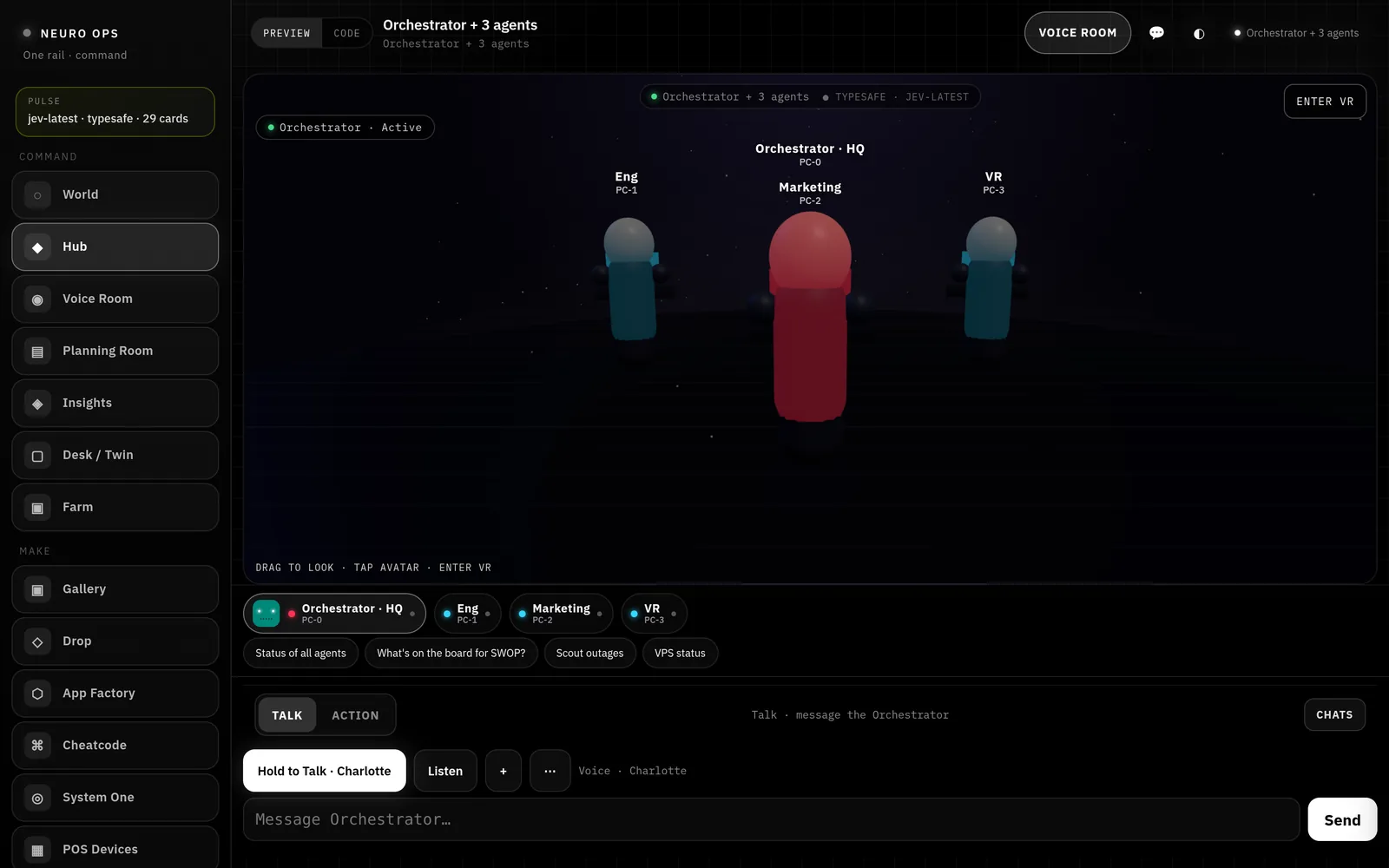Select the VR PC-3 agent chip
This screenshot has height=868, width=1389.
pyautogui.click(x=654, y=614)
